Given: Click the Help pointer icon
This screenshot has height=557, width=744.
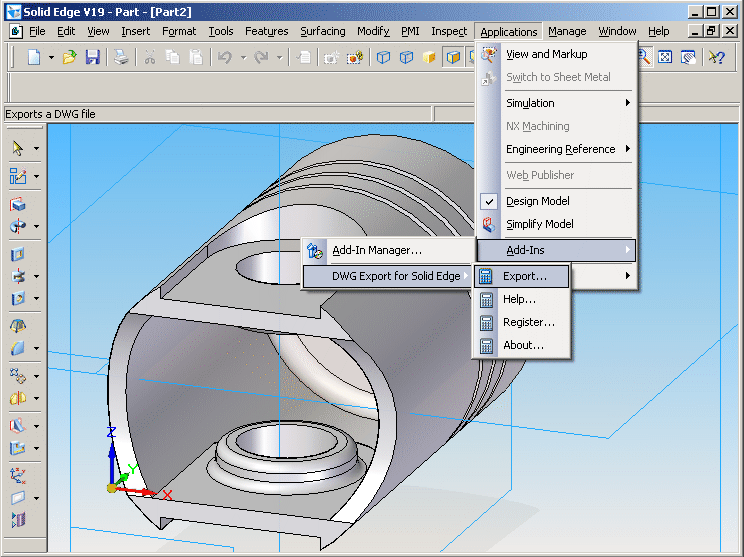Looking at the screenshot, I should [x=716, y=58].
